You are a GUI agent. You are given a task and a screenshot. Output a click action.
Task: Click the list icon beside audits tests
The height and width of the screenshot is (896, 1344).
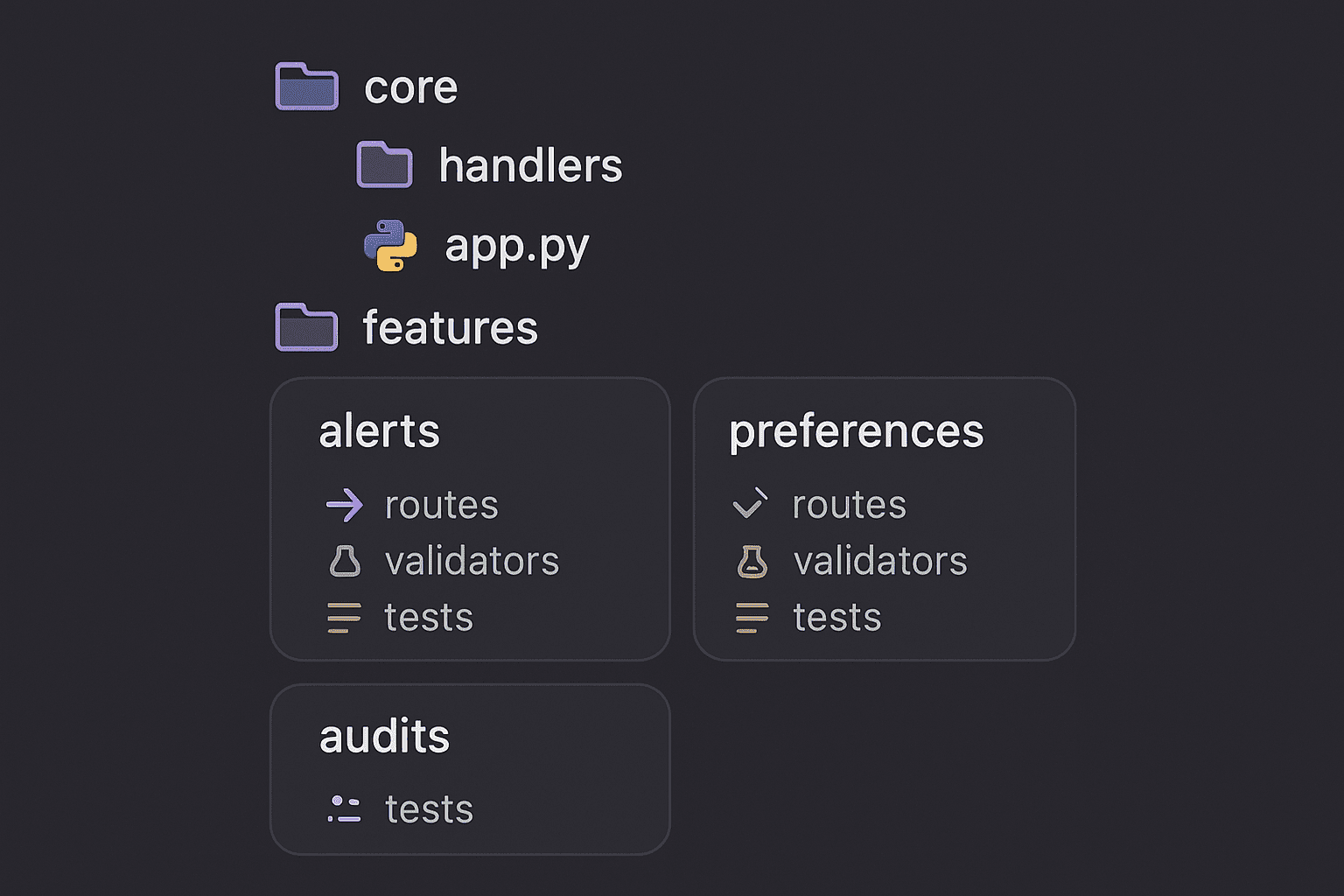(344, 809)
